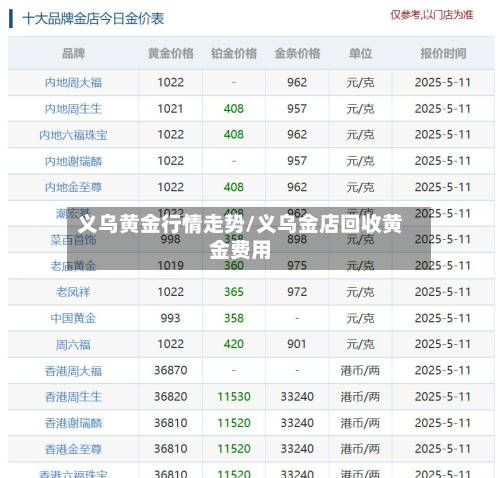The image size is (500, 478).
Task: Click the 品牌 column header
Action: tap(73, 53)
